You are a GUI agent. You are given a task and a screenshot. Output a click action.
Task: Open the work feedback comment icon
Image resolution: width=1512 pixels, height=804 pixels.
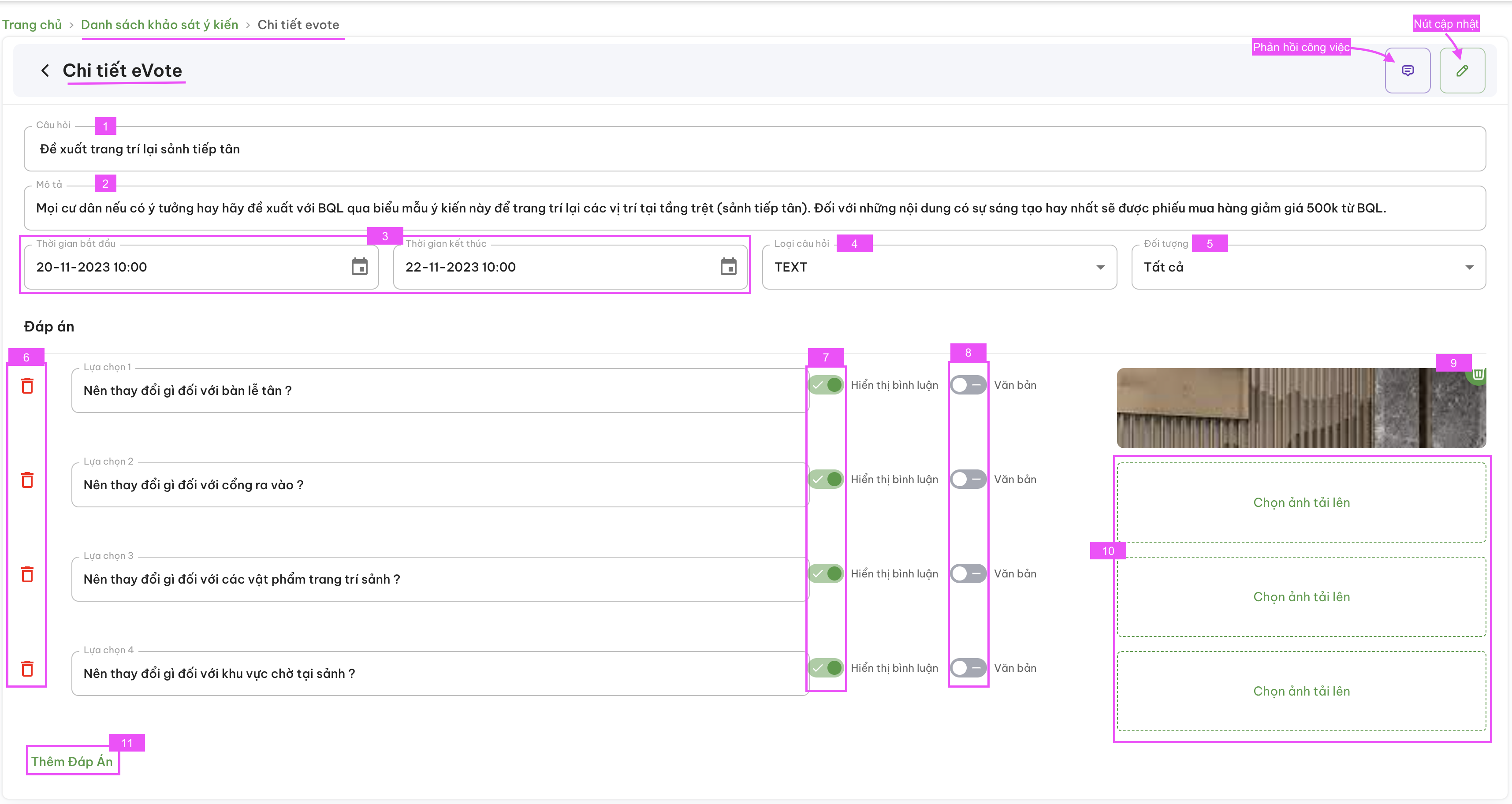pyautogui.click(x=1408, y=71)
